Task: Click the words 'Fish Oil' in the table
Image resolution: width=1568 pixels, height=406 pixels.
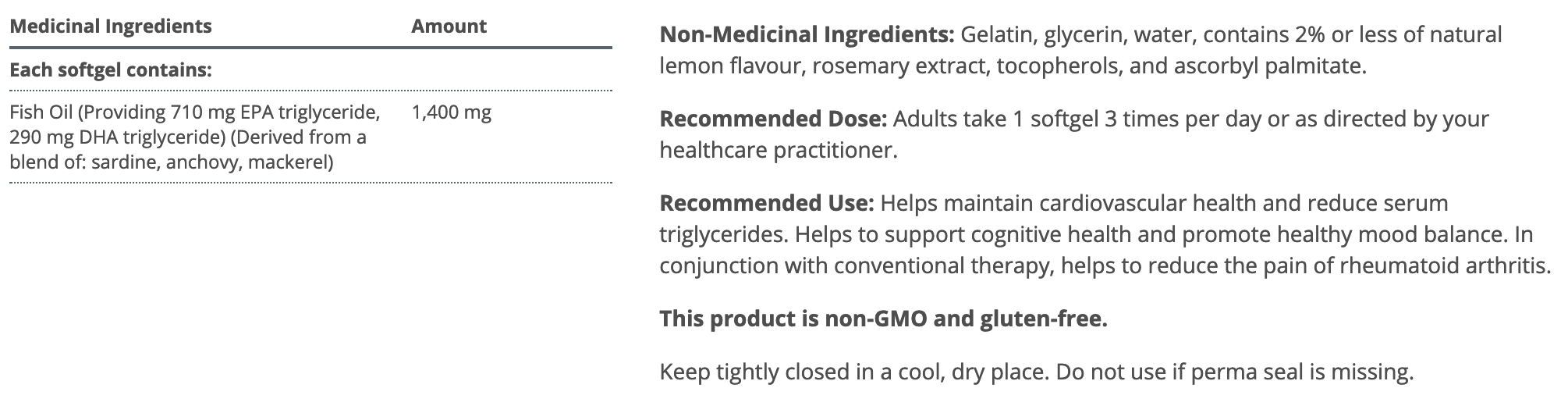Action: [x=41, y=112]
